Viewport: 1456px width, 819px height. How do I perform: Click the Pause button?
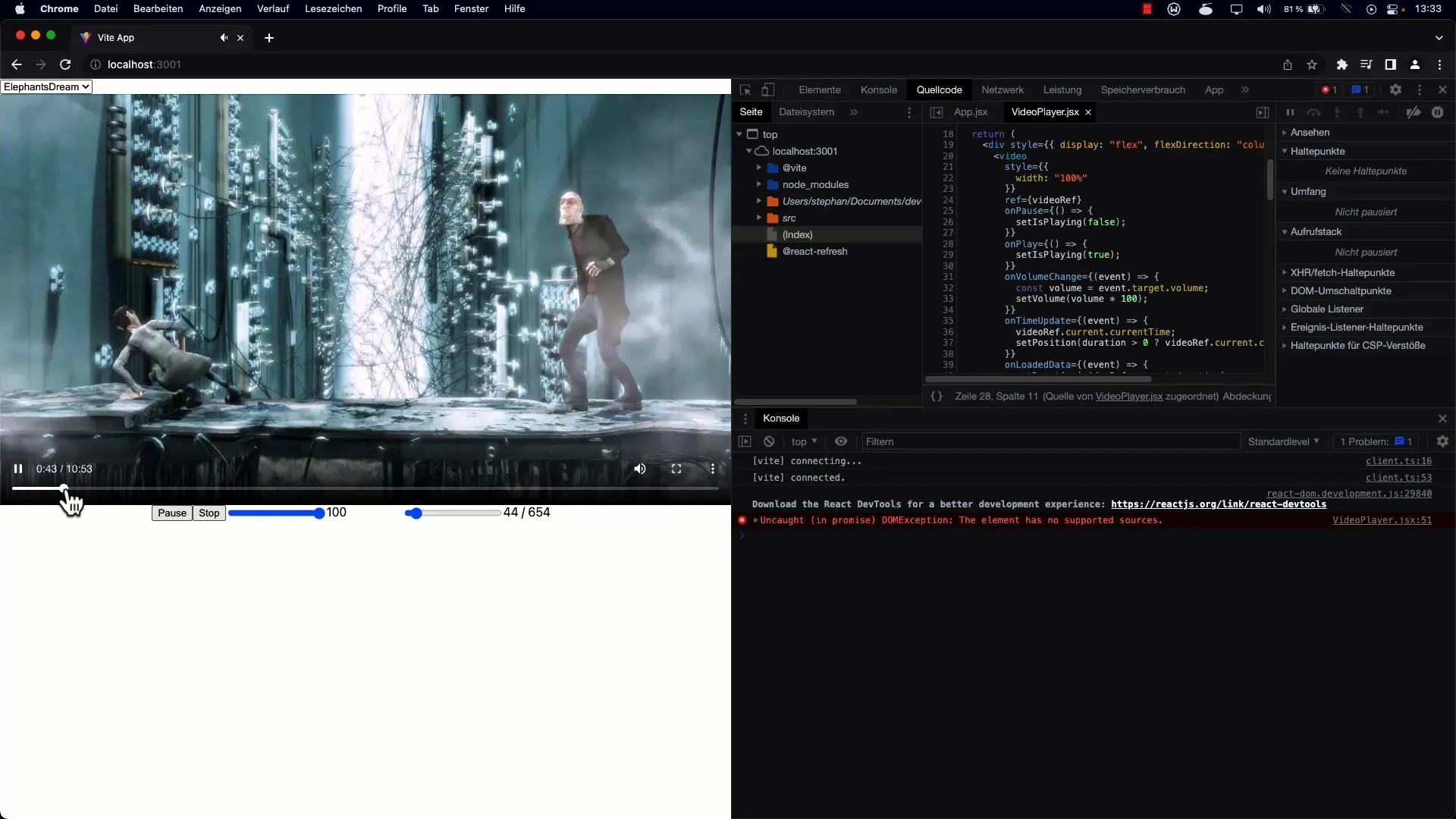[171, 512]
